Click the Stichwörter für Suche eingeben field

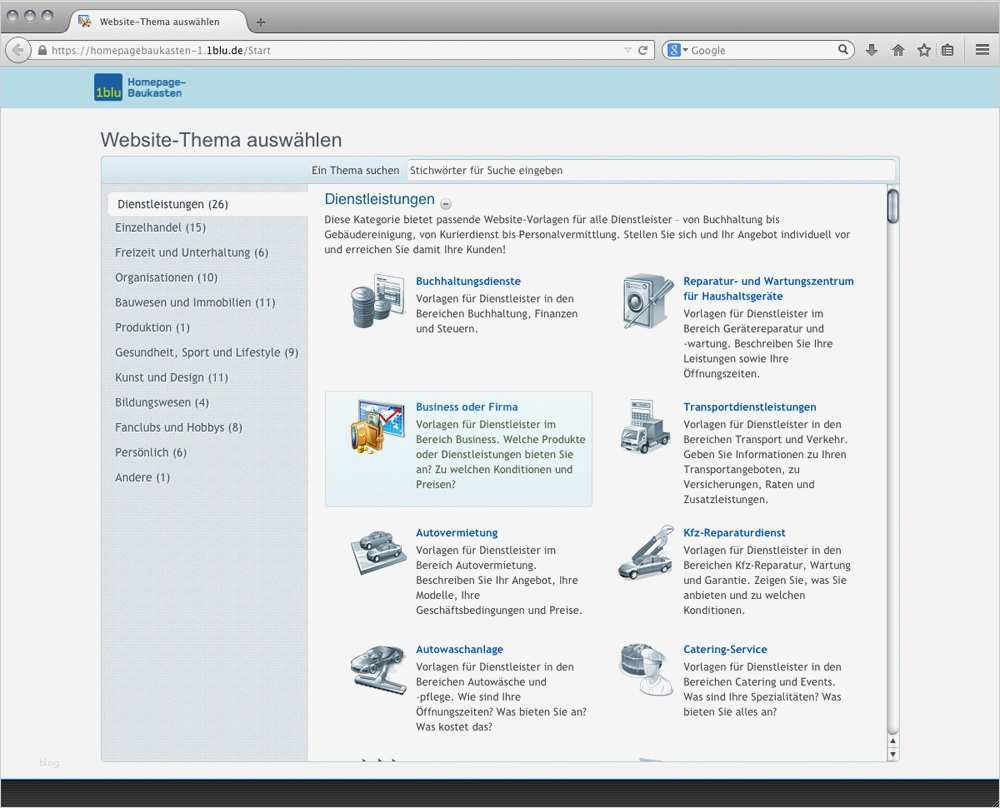coord(651,170)
